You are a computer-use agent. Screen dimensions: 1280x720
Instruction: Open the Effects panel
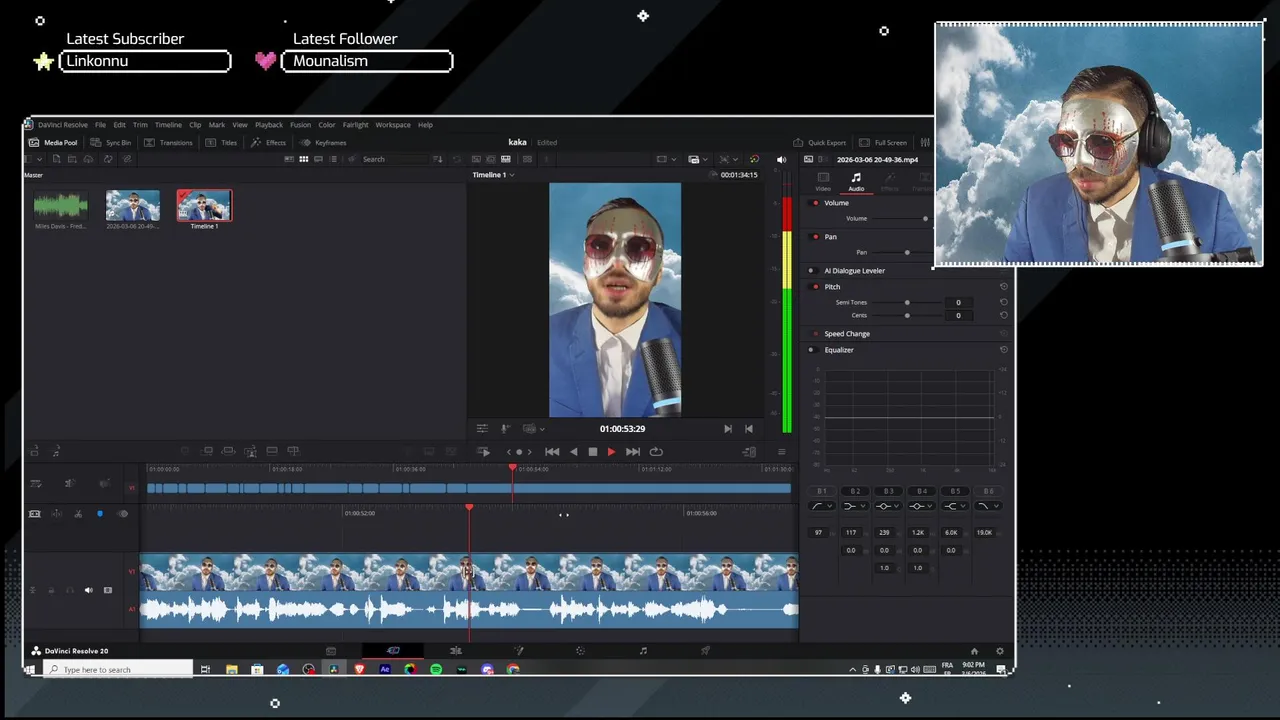(268, 142)
